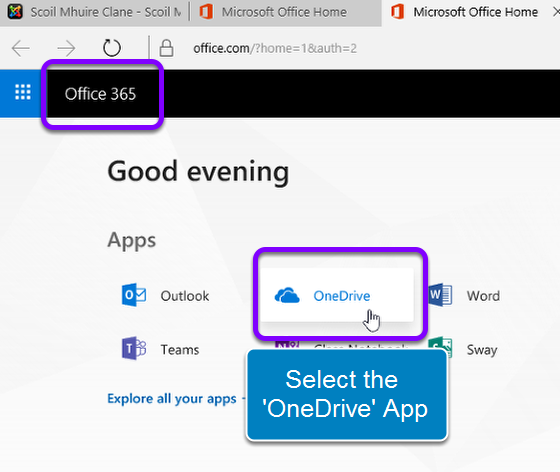Refresh the page with the reload icon
The height and width of the screenshot is (472, 560).
point(112,48)
